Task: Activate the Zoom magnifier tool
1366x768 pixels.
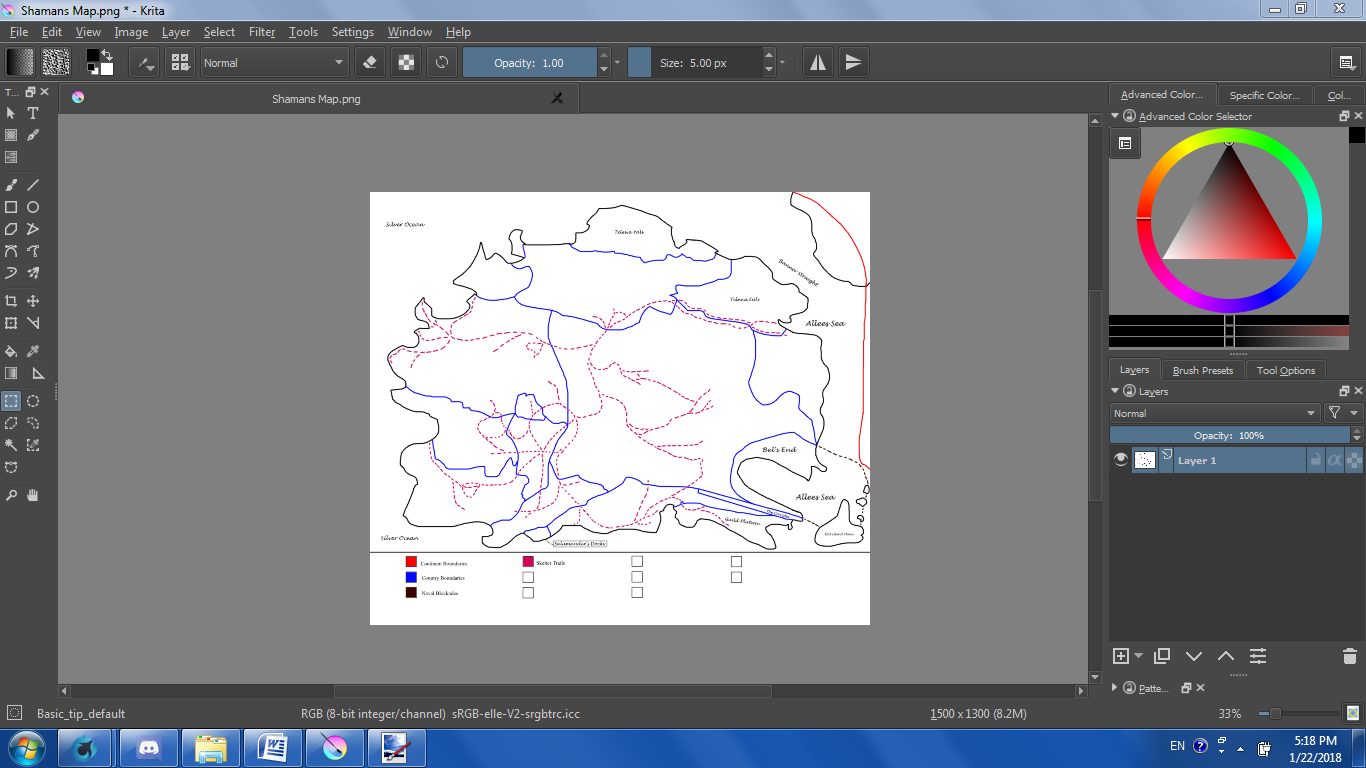Action: click(11, 495)
